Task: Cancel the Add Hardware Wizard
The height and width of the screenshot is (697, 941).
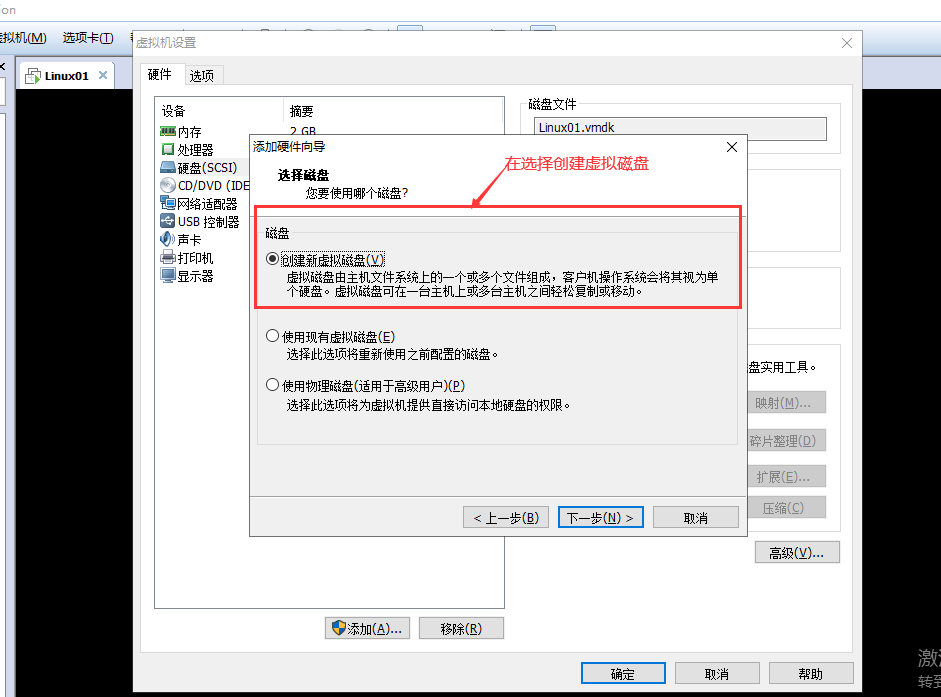Action: [x=696, y=517]
